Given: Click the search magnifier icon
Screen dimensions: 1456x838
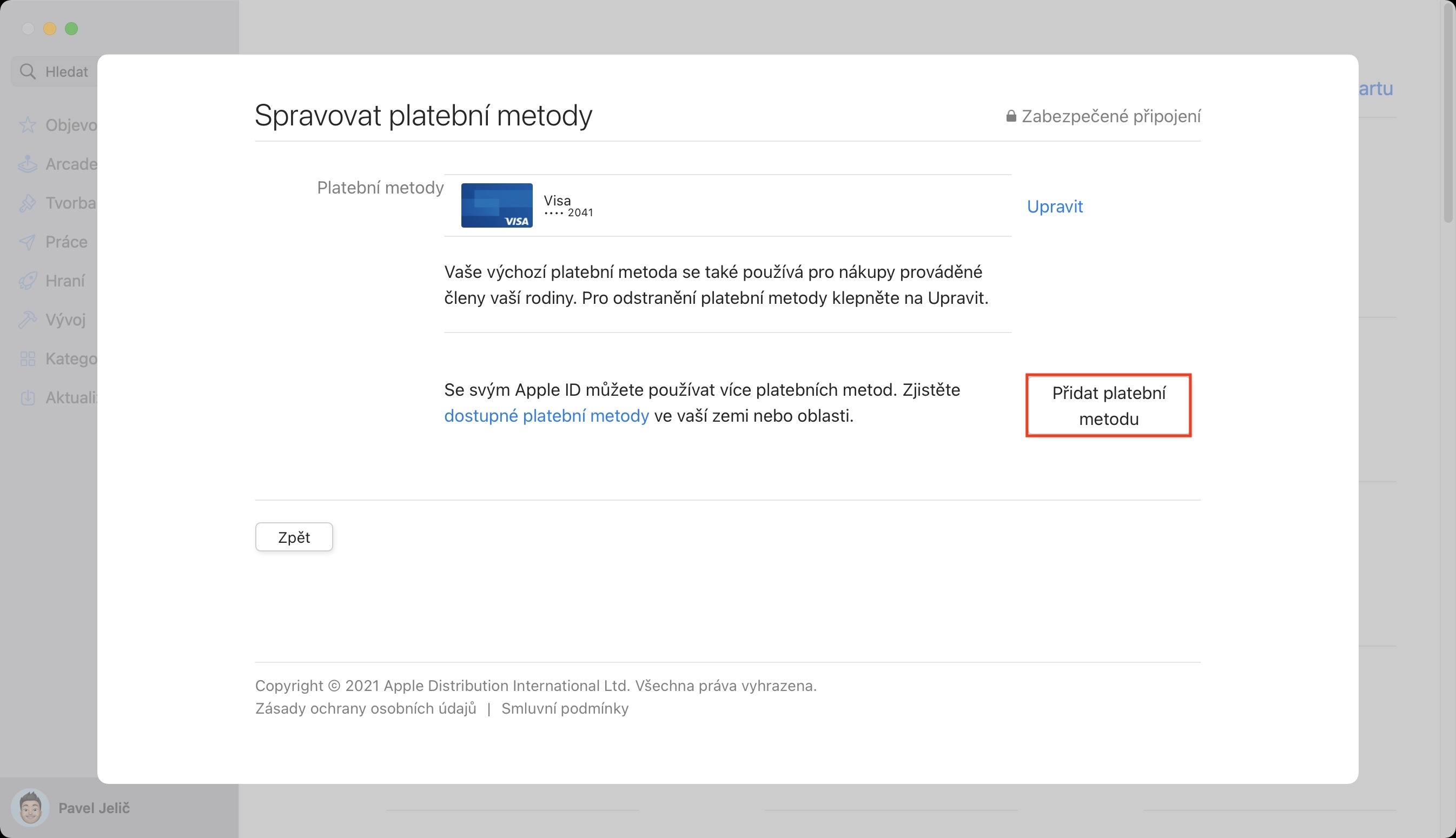Looking at the screenshot, I should tap(27, 71).
